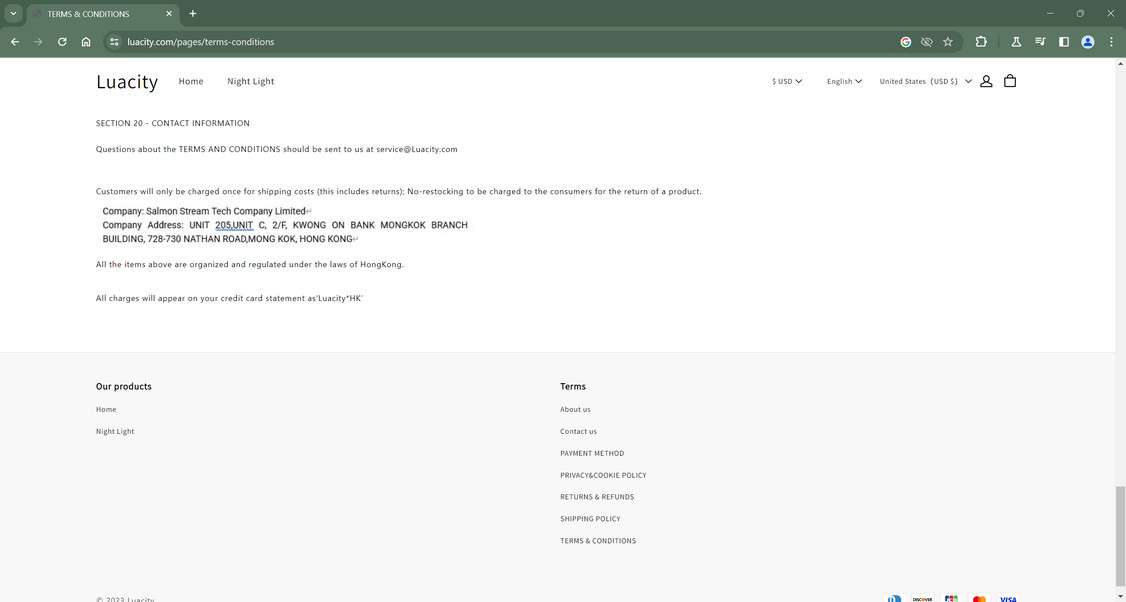
Task: Click the Salmon Stream Tech Company Limited text
Action: pos(225,211)
